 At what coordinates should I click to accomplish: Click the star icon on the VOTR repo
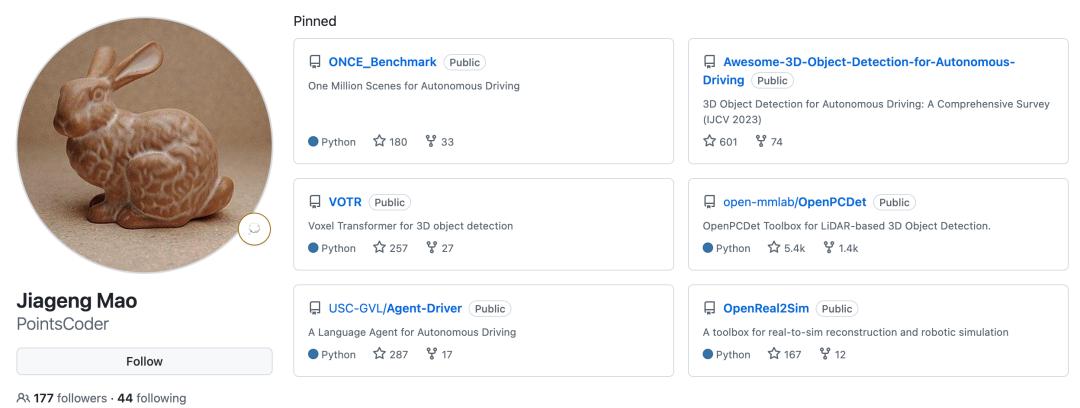379,248
